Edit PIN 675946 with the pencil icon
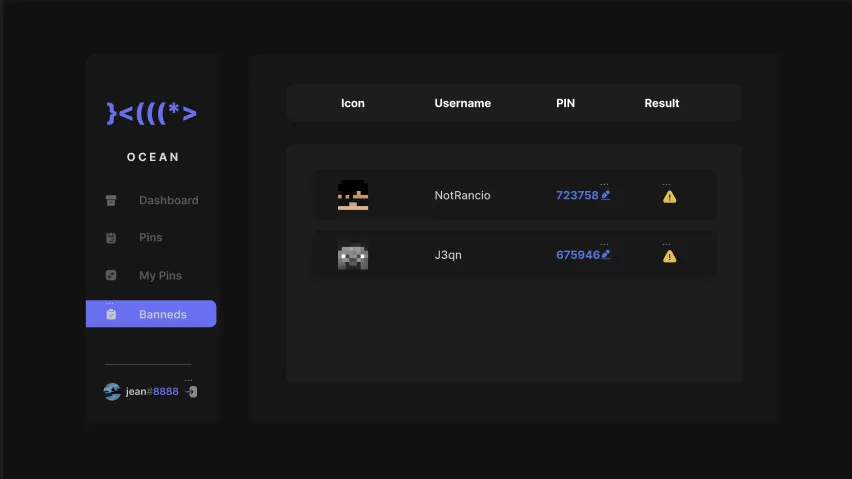 click(x=606, y=255)
